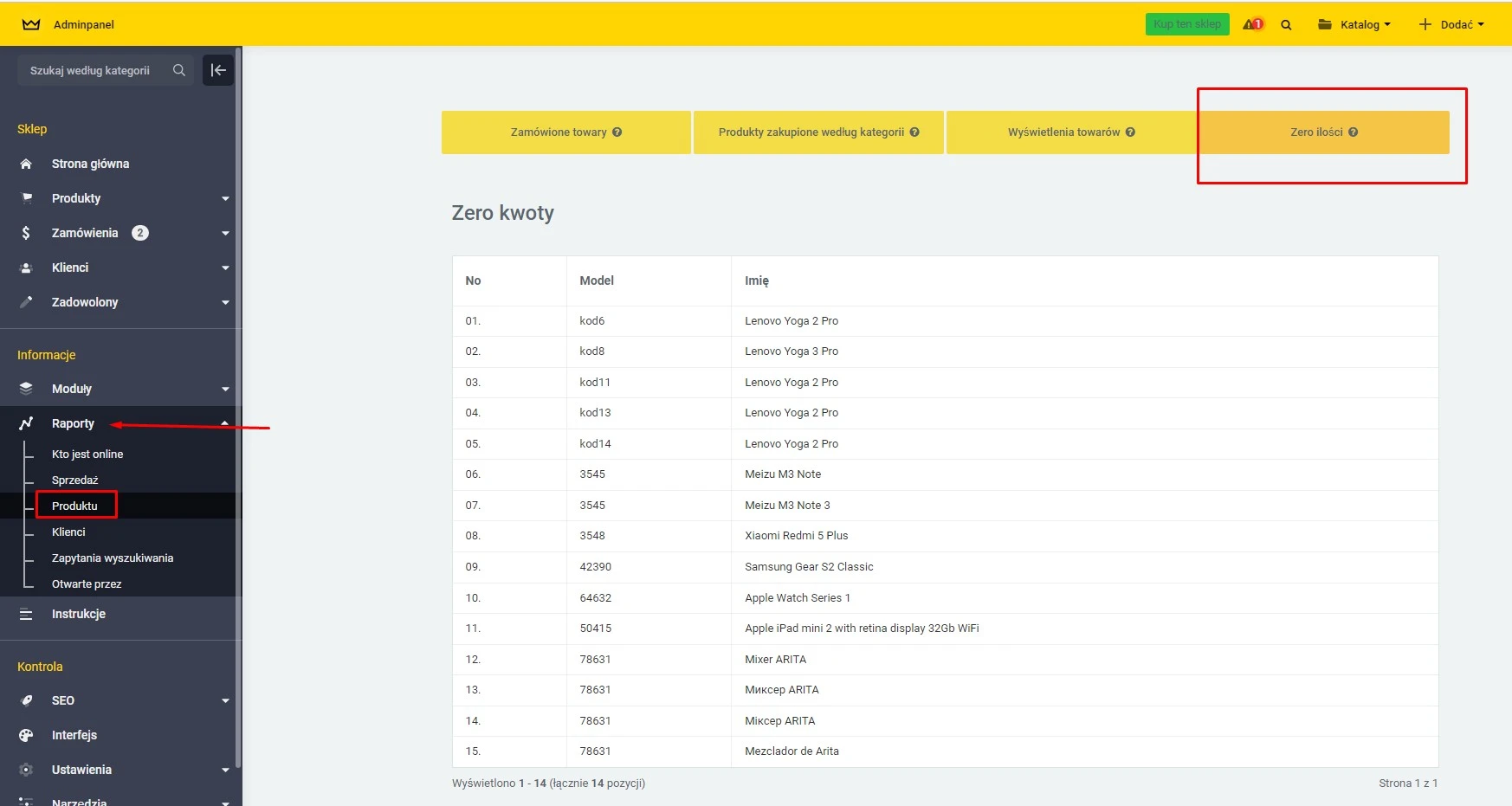Click question mark icon on Zero ilości
This screenshot has width=1512, height=806.
point(1353,132)
